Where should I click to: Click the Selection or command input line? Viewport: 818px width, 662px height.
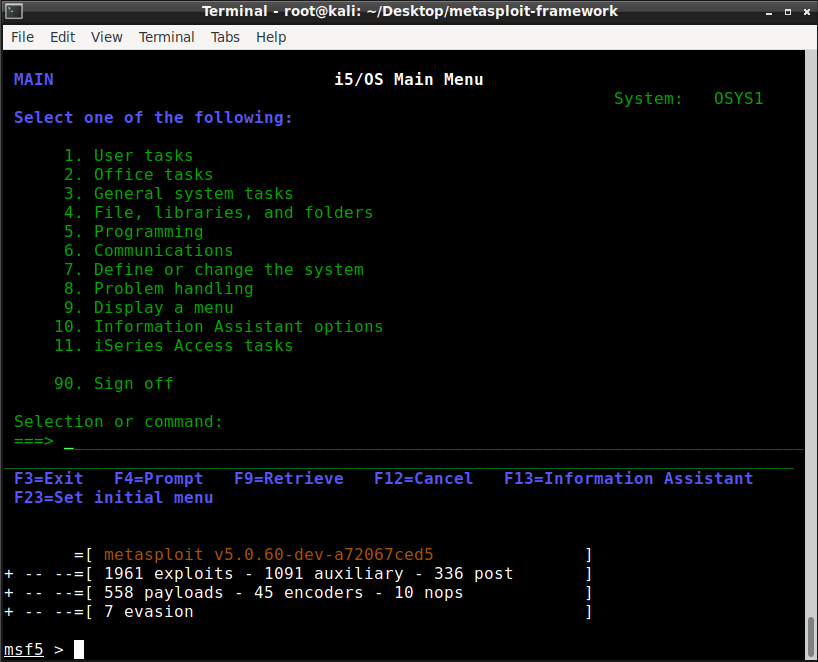click(x=433, y=441)
